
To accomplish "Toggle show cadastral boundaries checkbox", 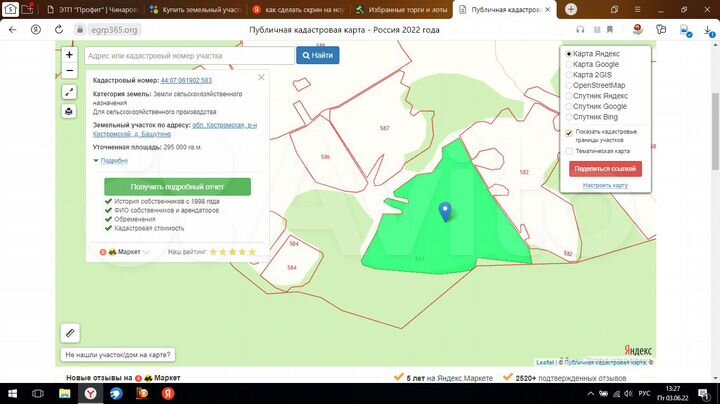I will (x=569, y=133).
